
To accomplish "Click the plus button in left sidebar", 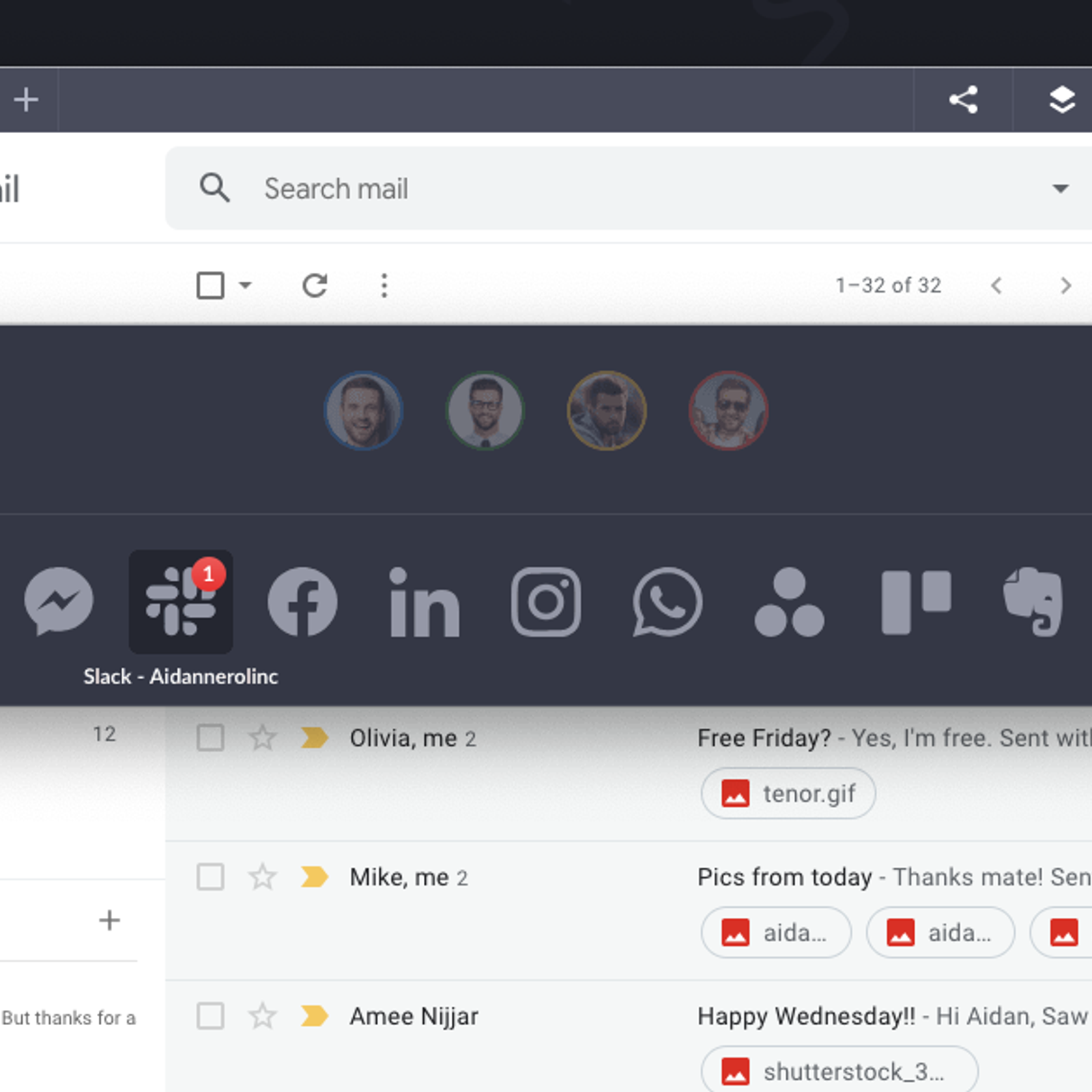I will click(109, 920).
